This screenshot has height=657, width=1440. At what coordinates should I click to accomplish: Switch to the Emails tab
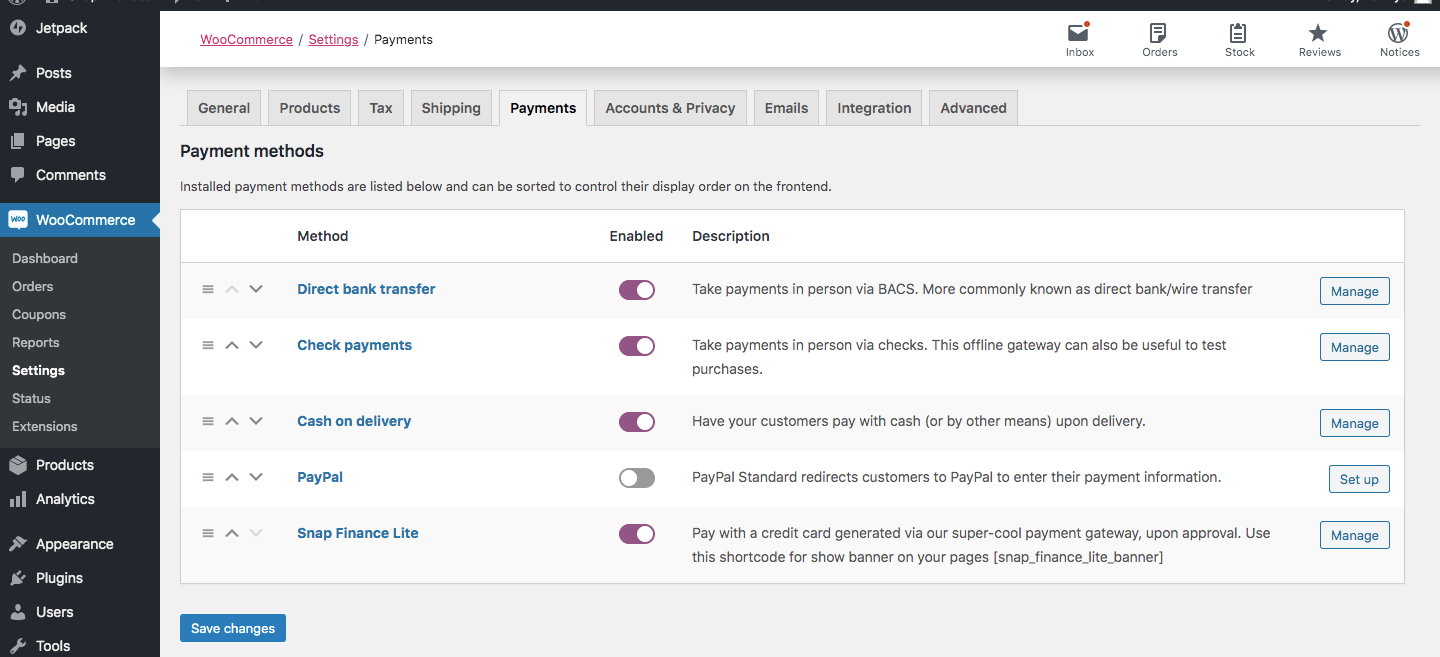coord(787,108)
